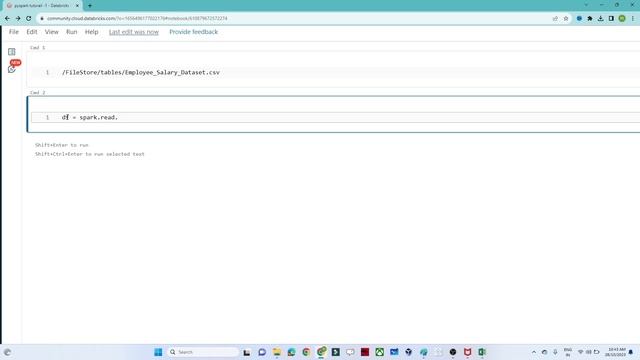Share this page from the address bar

click(x=555, y=18)
